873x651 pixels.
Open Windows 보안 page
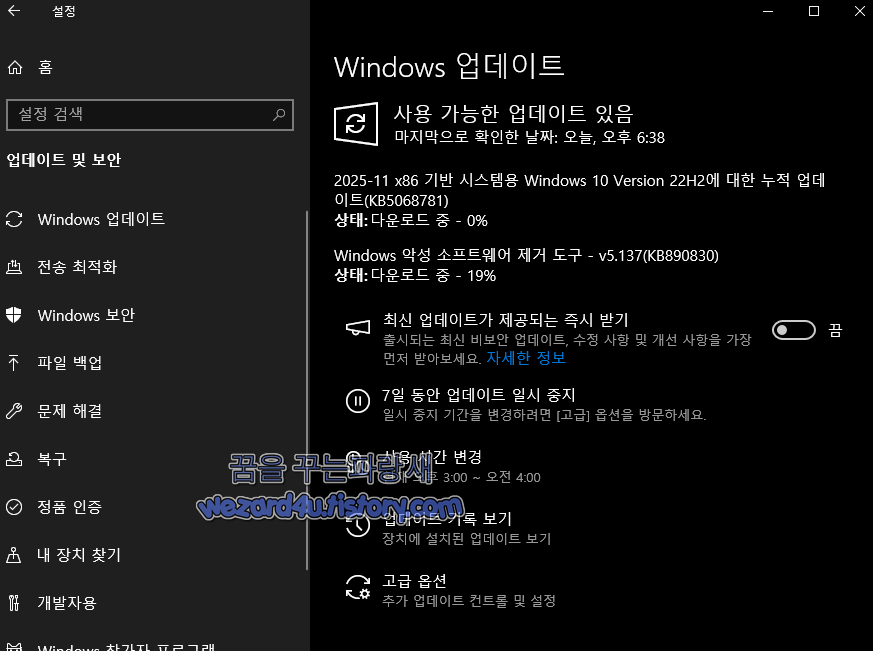click(86, 315)
